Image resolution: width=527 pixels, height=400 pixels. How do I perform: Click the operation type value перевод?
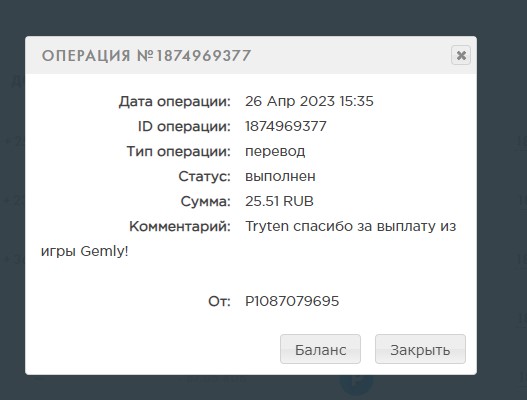tap(275, 152)
